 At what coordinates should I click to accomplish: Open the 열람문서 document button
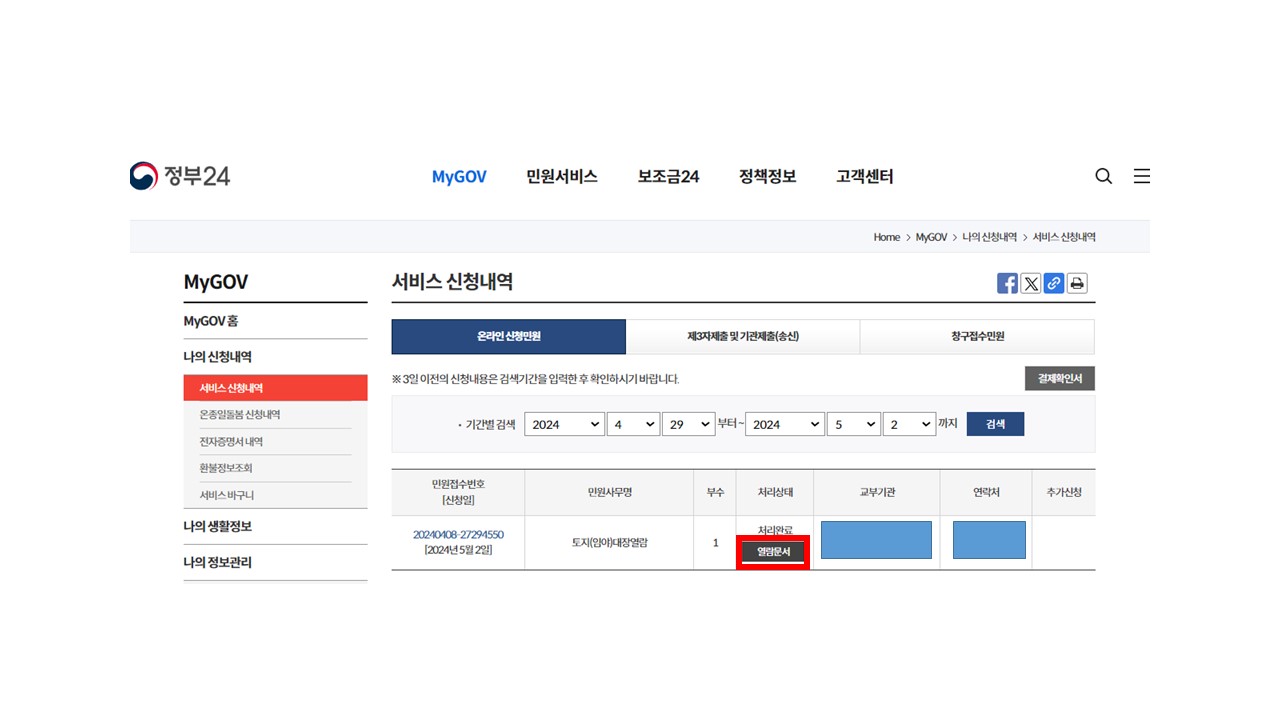coord(772,551)
